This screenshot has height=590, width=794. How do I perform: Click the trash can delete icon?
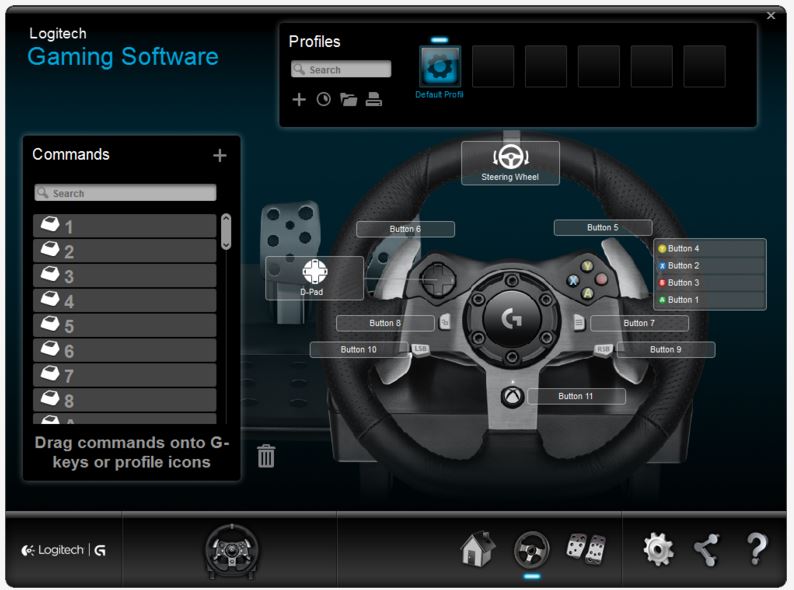(266, 456)
